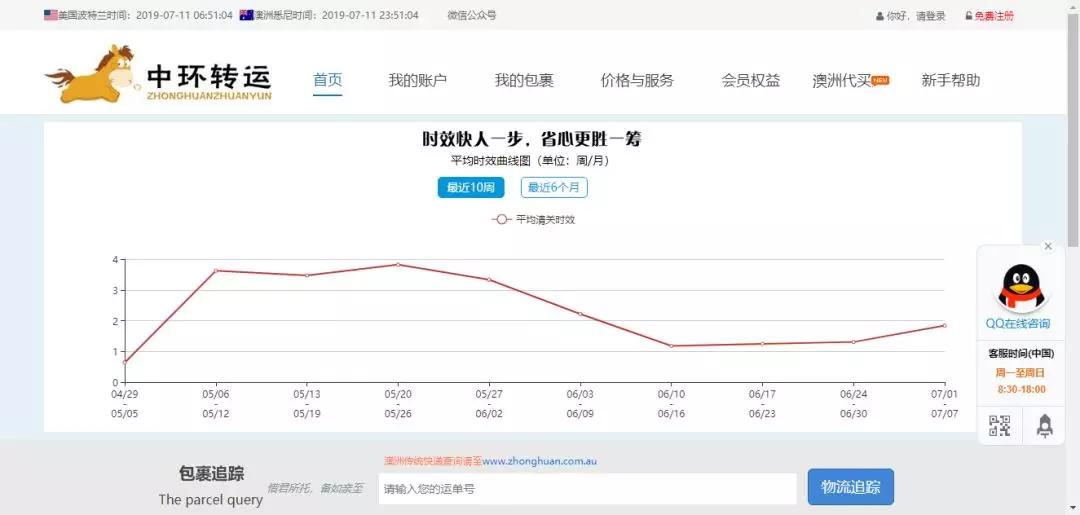Viewport: 1080px width, 515px height.
Task: Click the 06/24 data point on chart
Action: pyautogui.click(x=853, y=342)
